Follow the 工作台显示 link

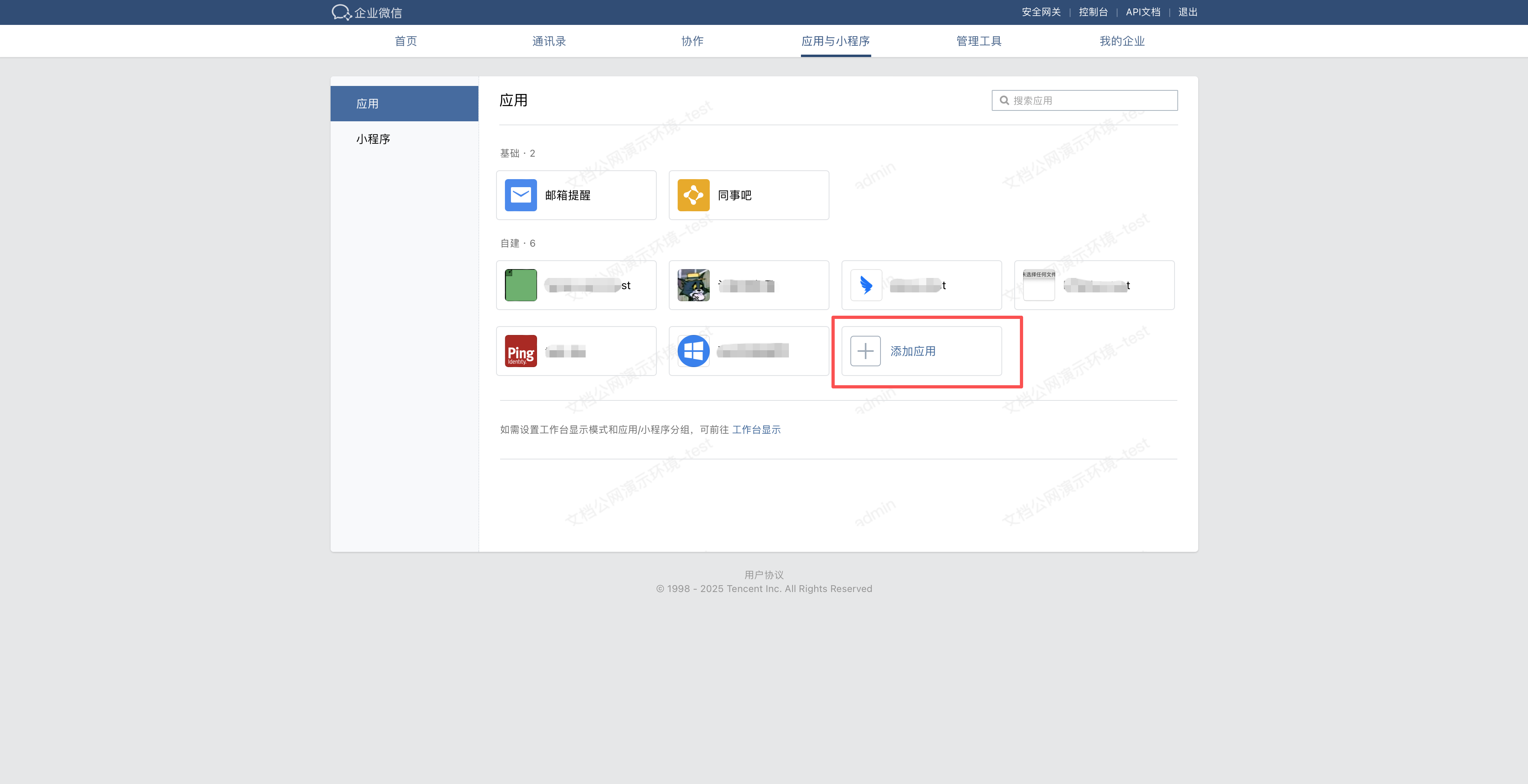[756, 429]
